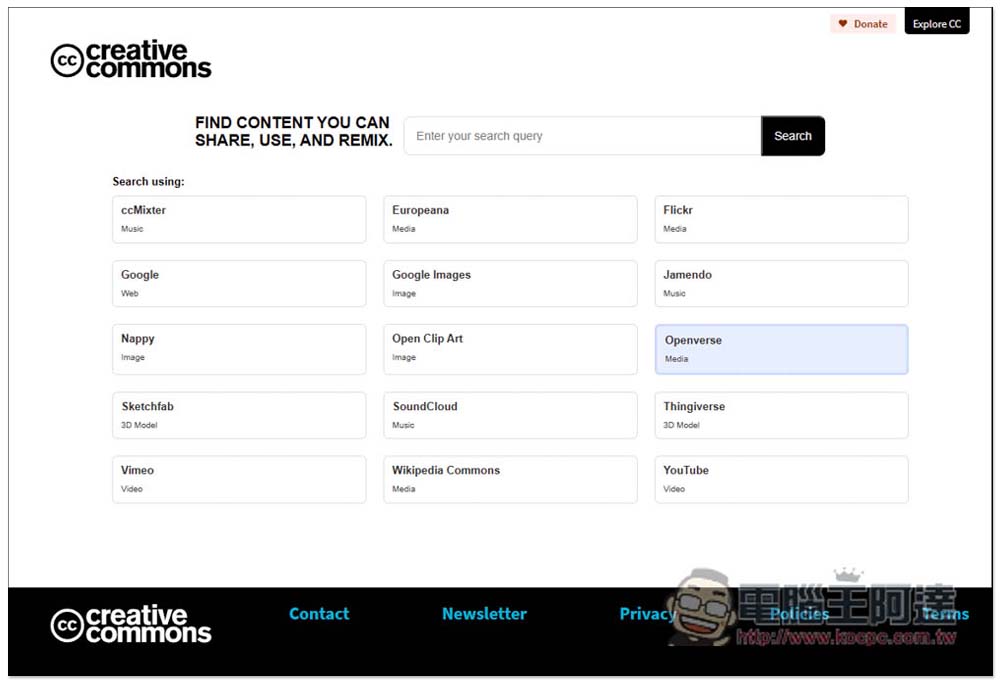Select Jamendo music search option
The height and width of the screenshot is (684, 1000).
coord(781,283)
